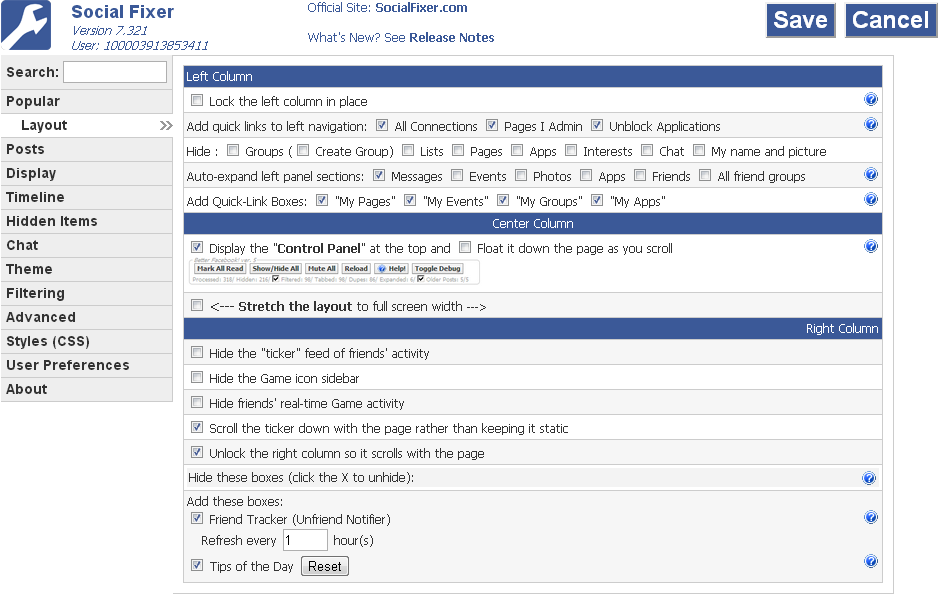Reset Tips of the Day
The width and height of the screenshot is (939, 595).
(325, 566)
